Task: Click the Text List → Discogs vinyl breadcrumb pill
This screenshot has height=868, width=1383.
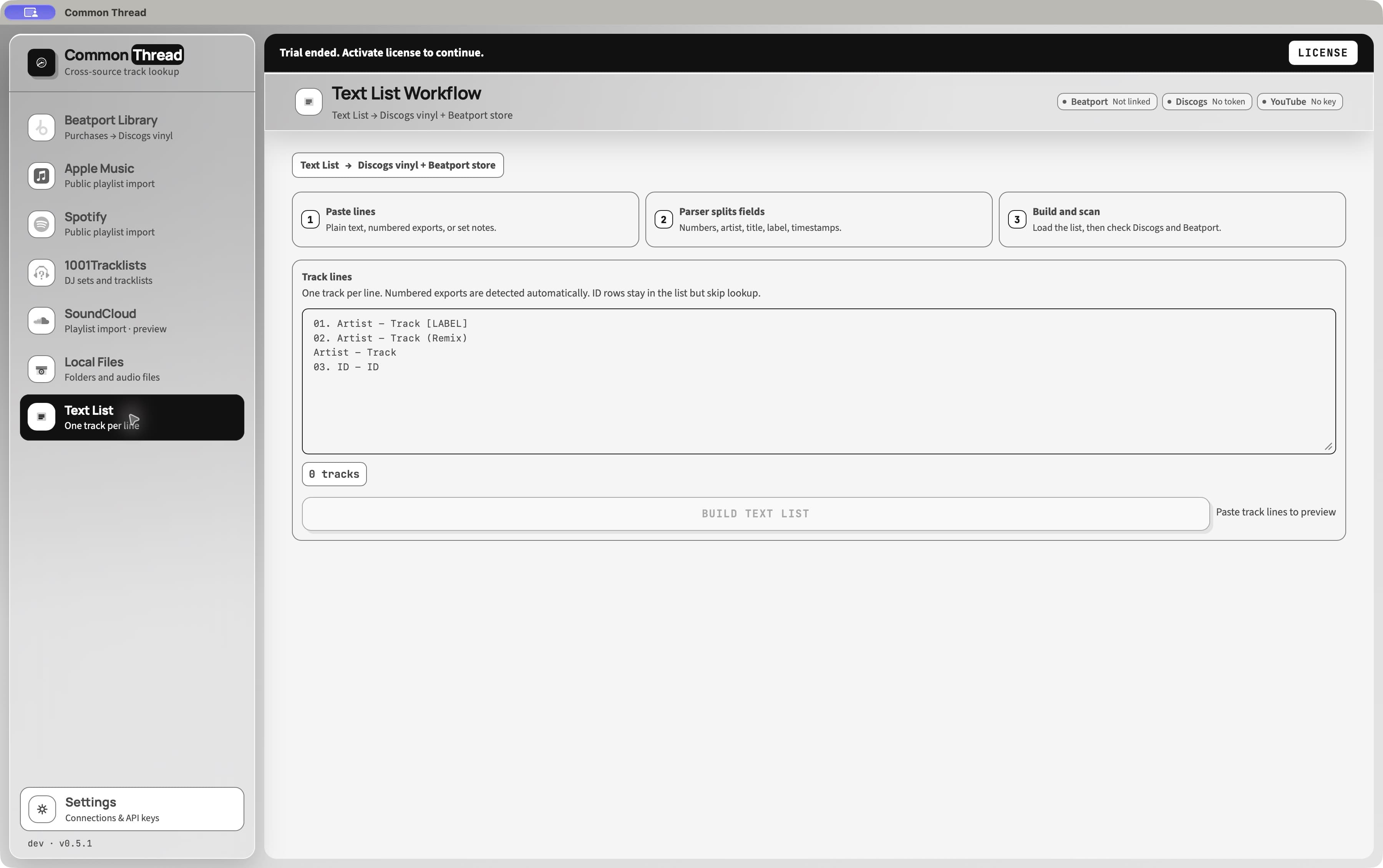Action: 398,165
